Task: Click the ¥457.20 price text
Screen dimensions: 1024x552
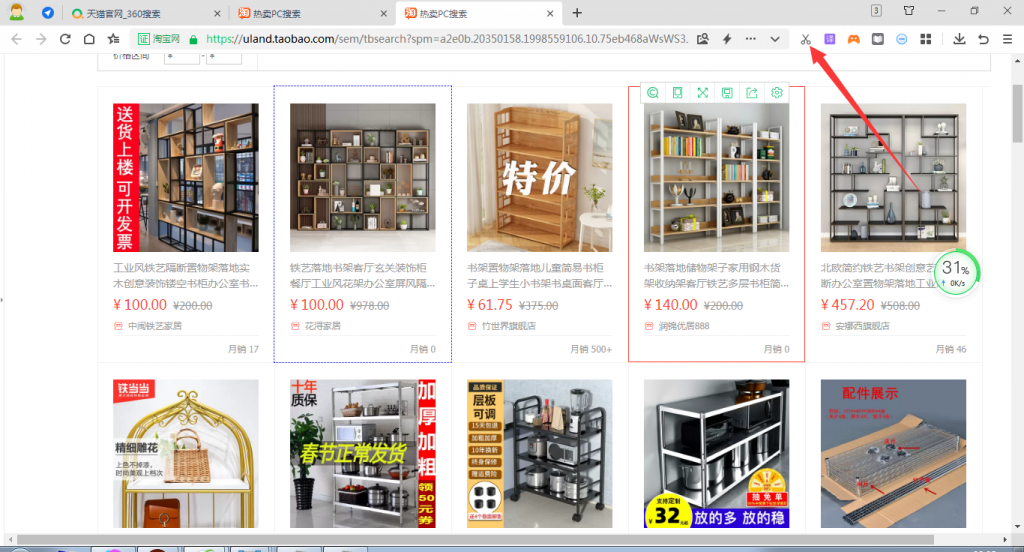Action: tap(848, 305)
